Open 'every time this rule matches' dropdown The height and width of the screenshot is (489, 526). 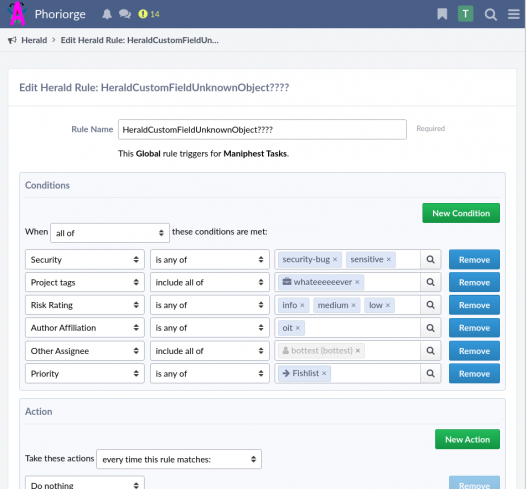coord(179,459)
